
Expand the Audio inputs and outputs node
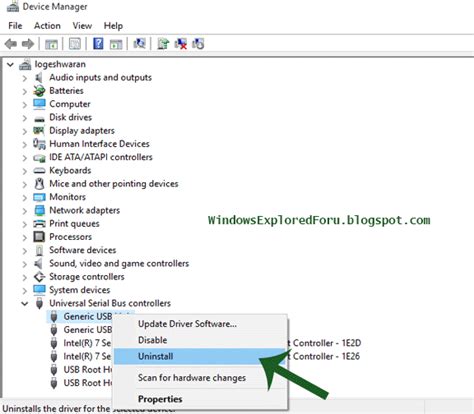tap(24, 78)
